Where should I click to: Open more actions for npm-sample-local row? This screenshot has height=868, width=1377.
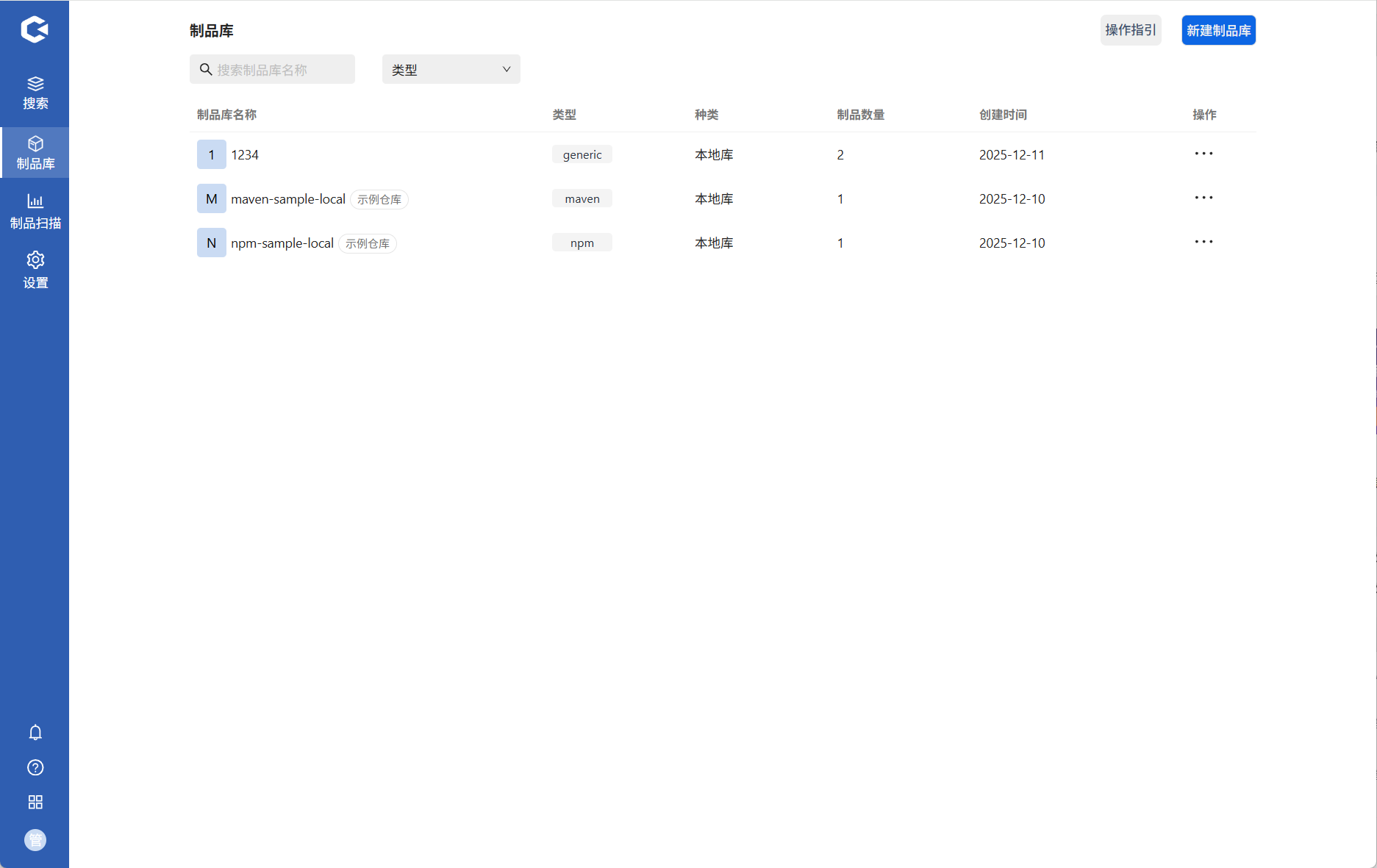click(x=1203, y=242)
